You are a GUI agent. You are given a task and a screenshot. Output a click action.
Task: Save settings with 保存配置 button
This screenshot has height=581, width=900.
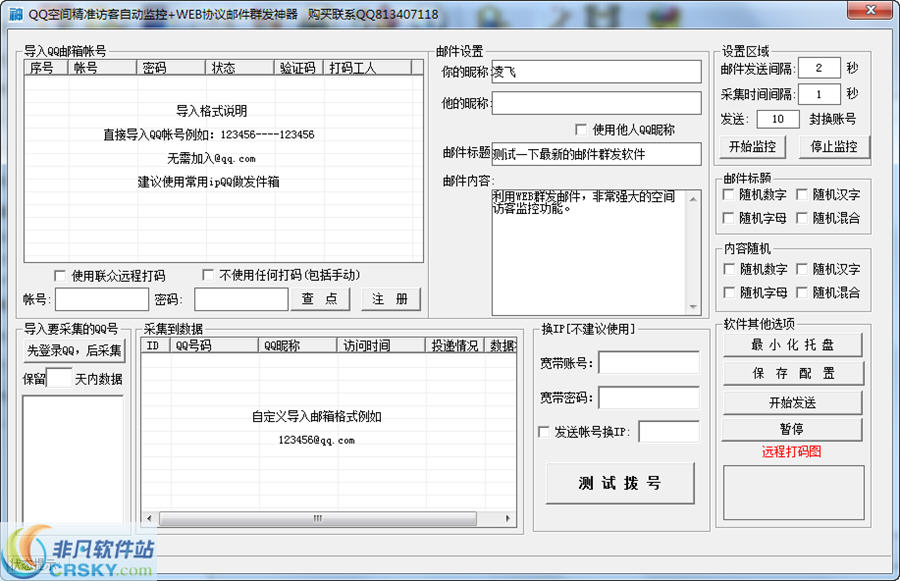click(x=793, y=373)
